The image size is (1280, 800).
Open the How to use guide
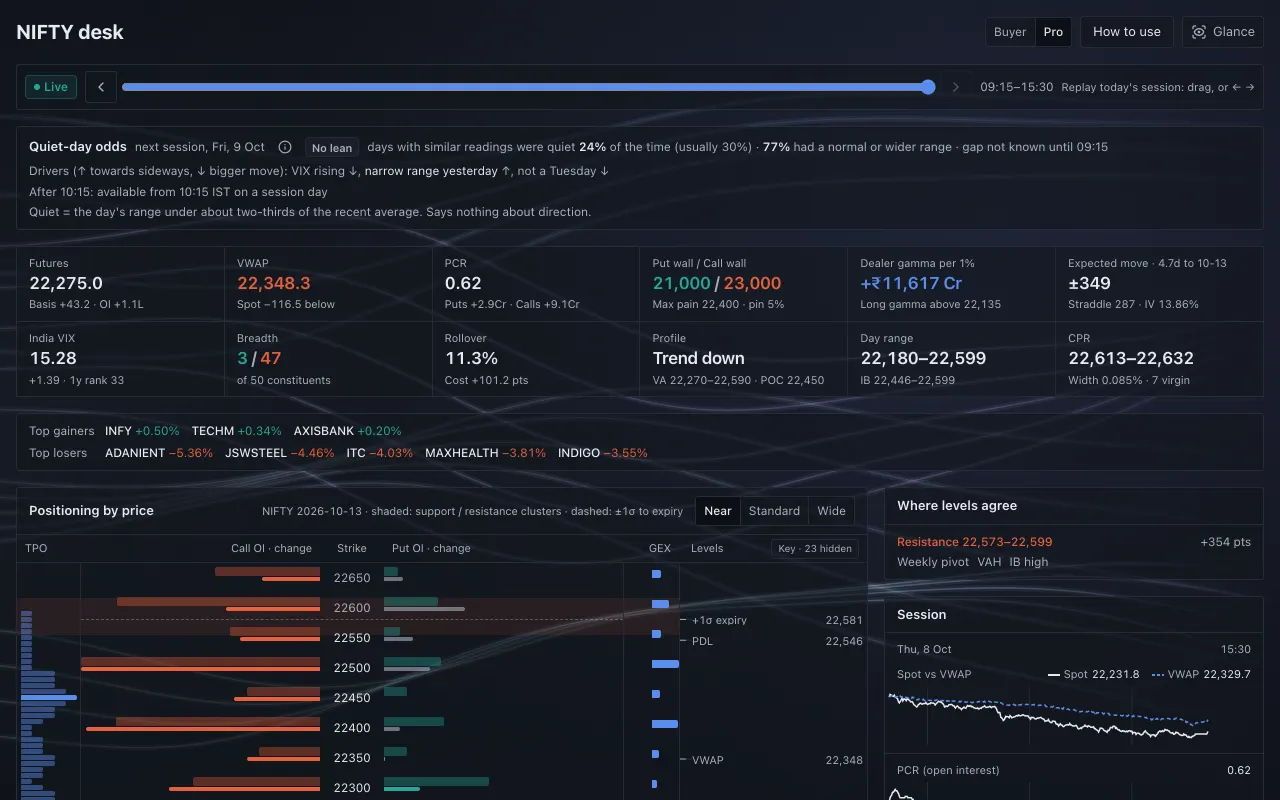(x=1127, y=32)
